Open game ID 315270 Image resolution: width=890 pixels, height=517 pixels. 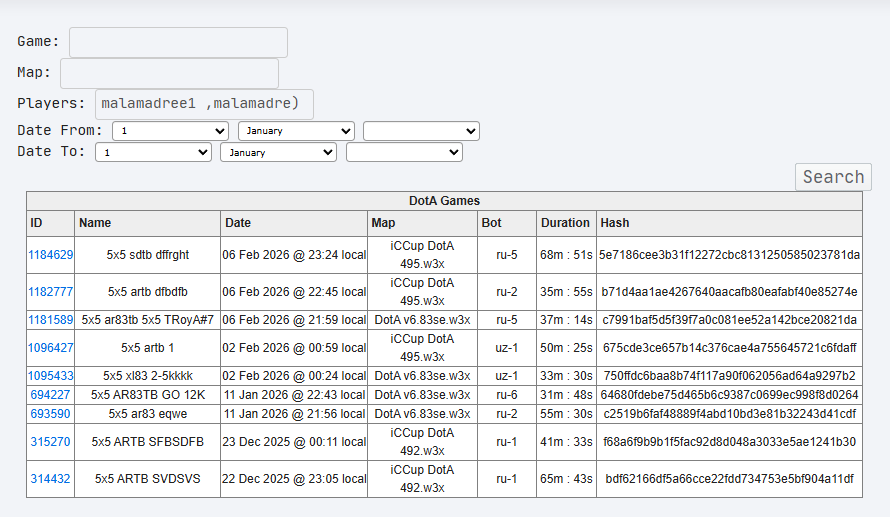click(x=51, y=442)
